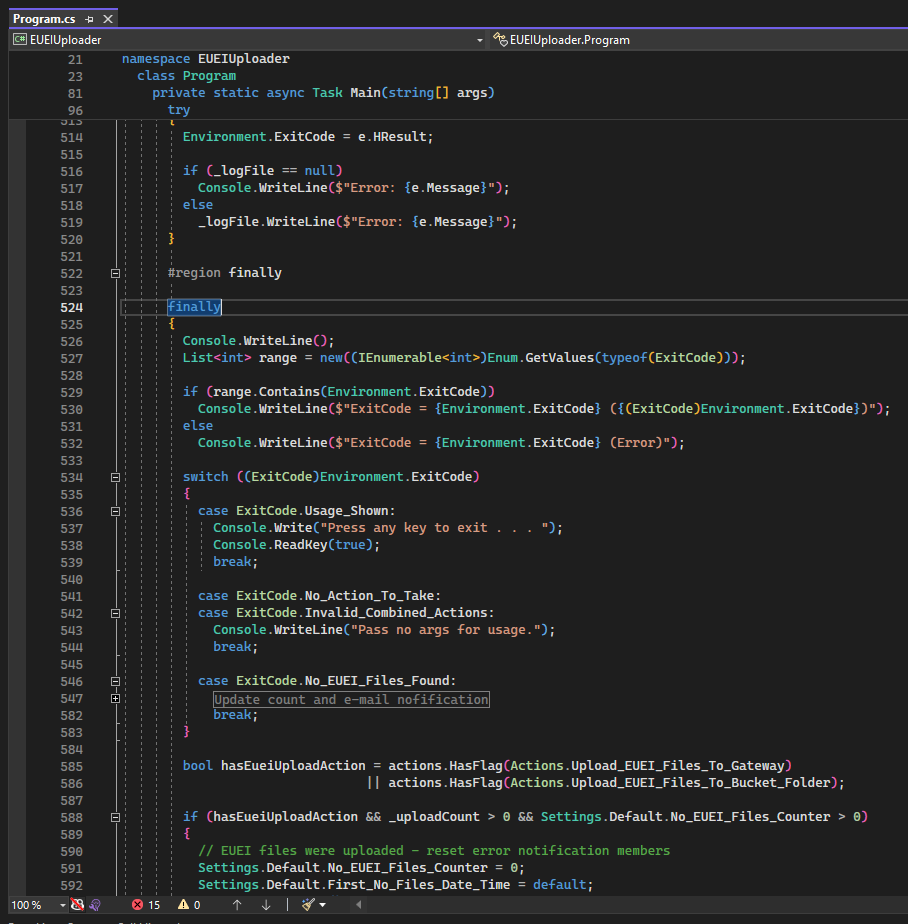
Task: Collapse case No_EUEI_Files_Found block at line 546
Action: point(115,681)
